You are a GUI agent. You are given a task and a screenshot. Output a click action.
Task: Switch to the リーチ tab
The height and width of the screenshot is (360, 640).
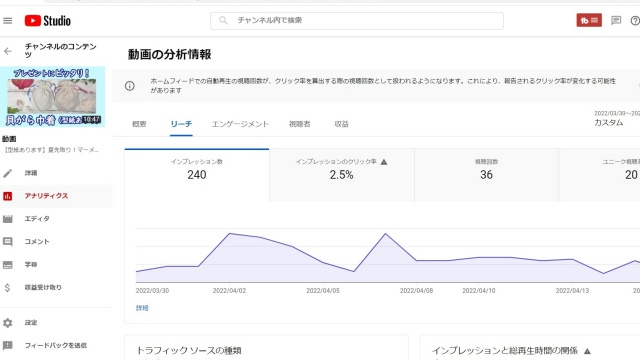point(181,124)
